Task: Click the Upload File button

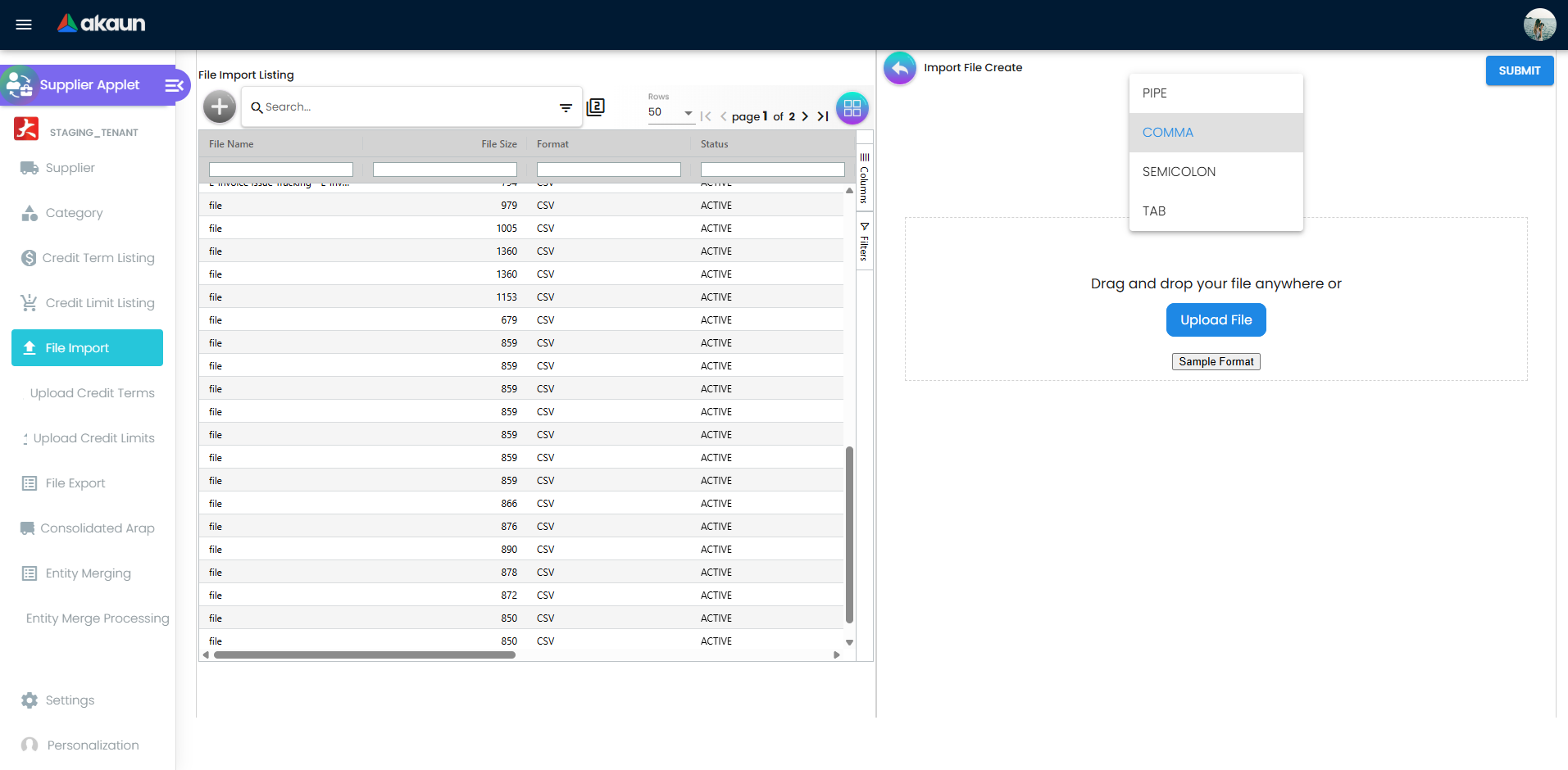Action: pyautogui.click(x=1216, y=319)
